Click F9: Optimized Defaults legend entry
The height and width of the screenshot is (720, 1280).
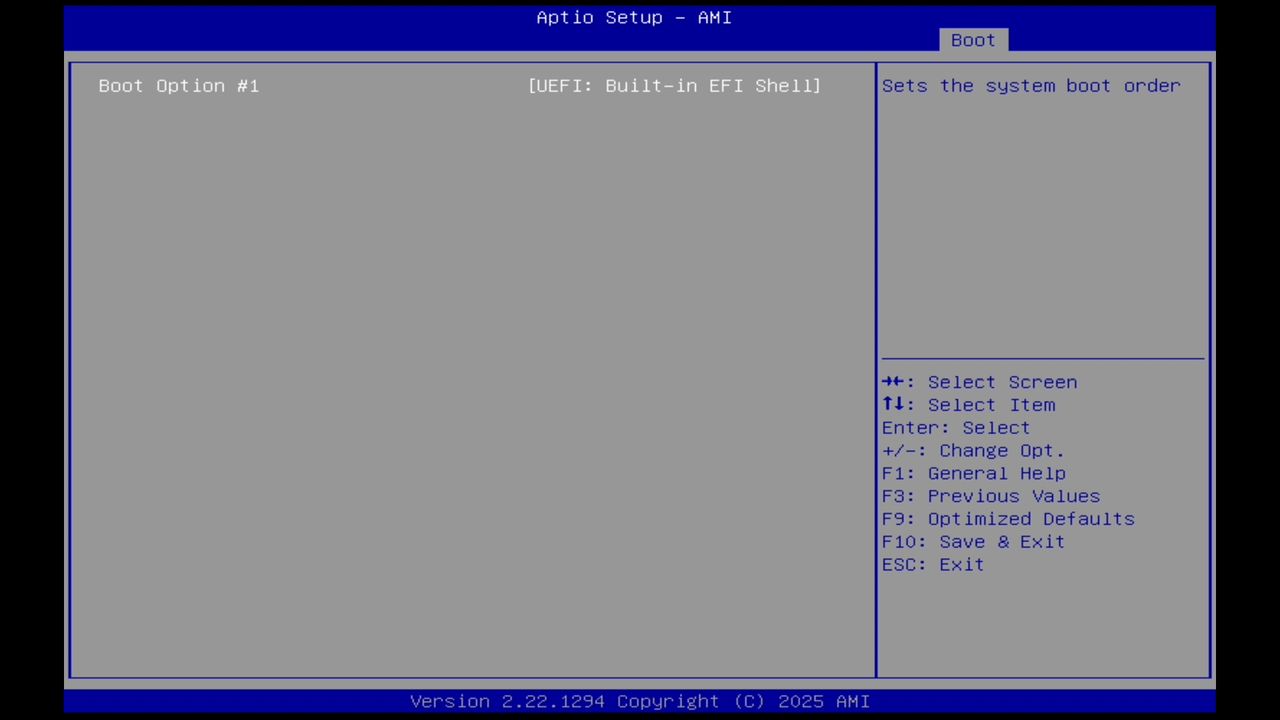(1007, 518)
